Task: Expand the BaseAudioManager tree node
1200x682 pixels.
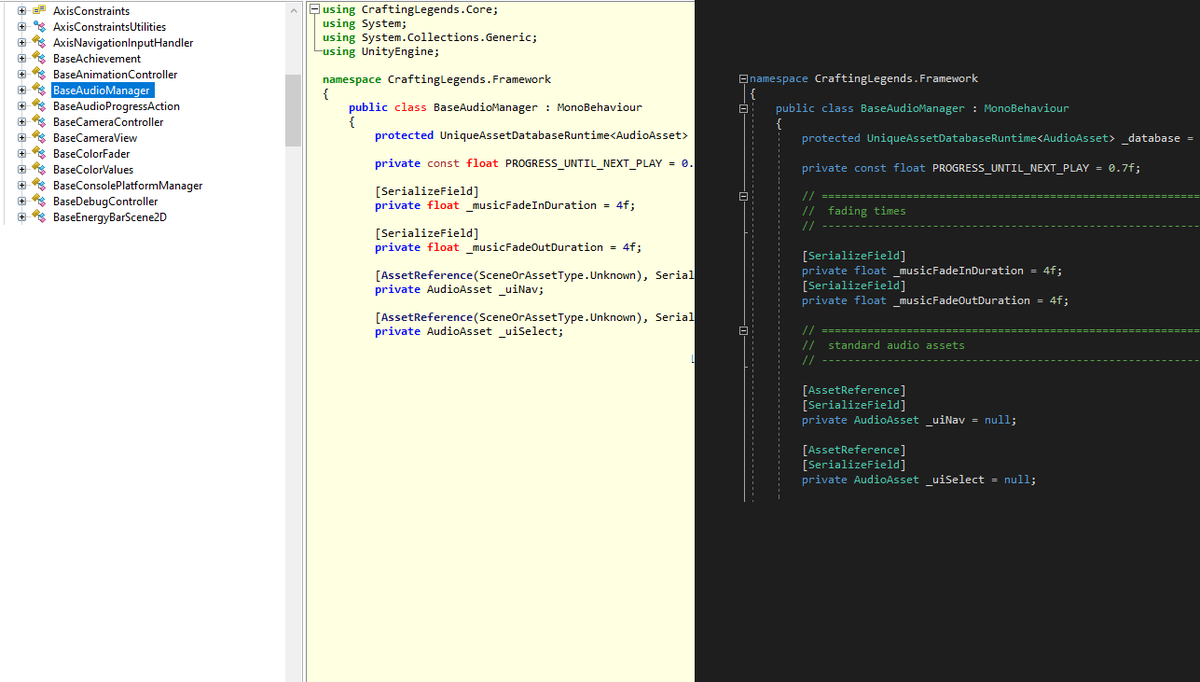Action: tap(22, 90)
